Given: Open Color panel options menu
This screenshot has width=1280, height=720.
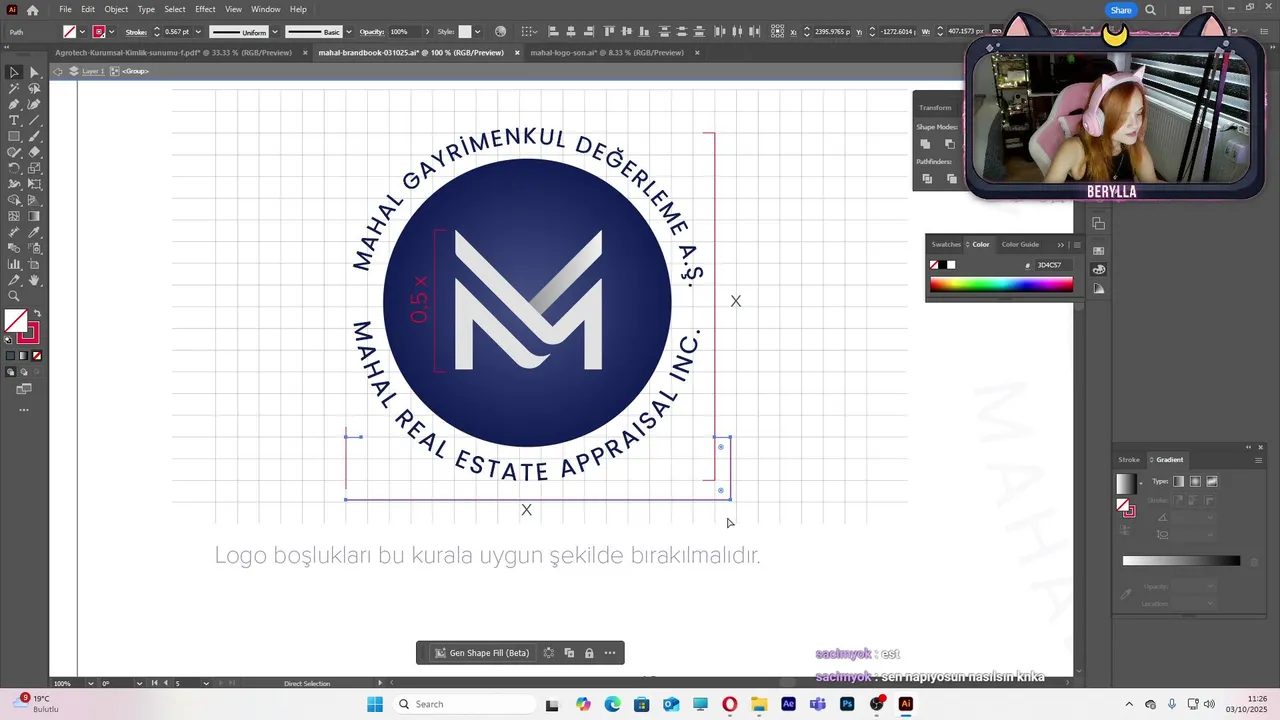Looking at the screenshot, I should 1076,244.
